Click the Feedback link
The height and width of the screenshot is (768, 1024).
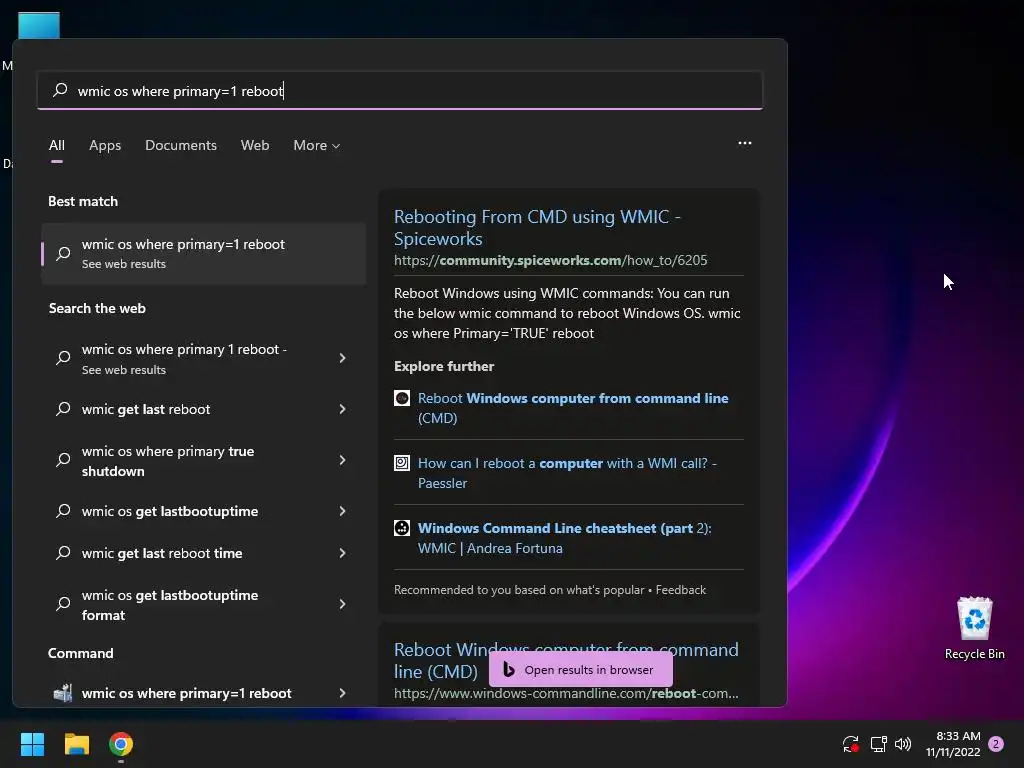tap(680, 590)
